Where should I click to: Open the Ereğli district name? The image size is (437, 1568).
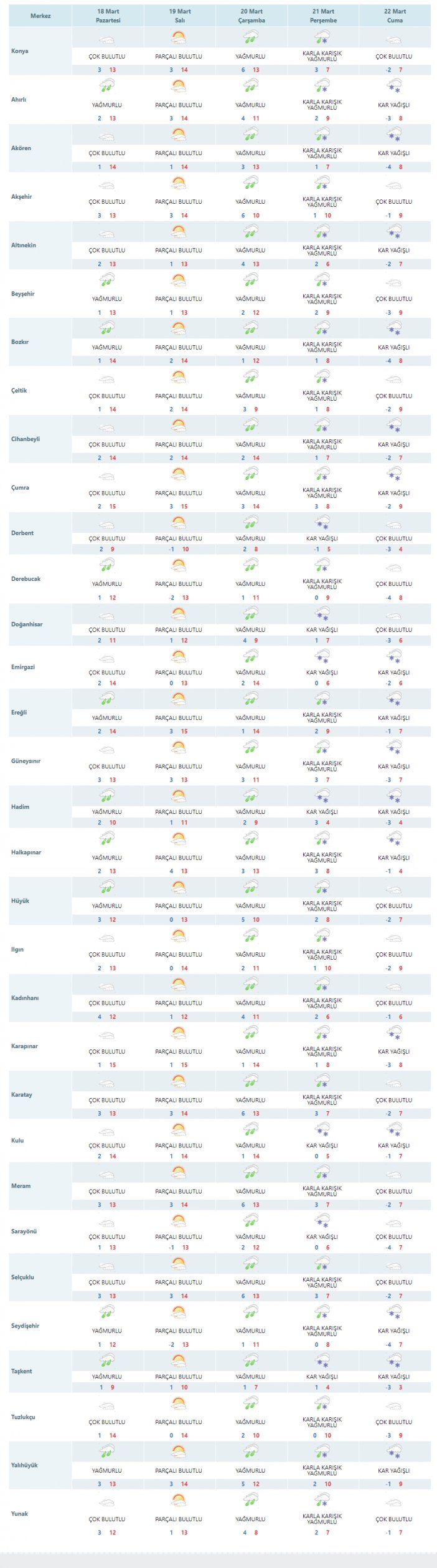pyautogui.click(x=19, y=712)
